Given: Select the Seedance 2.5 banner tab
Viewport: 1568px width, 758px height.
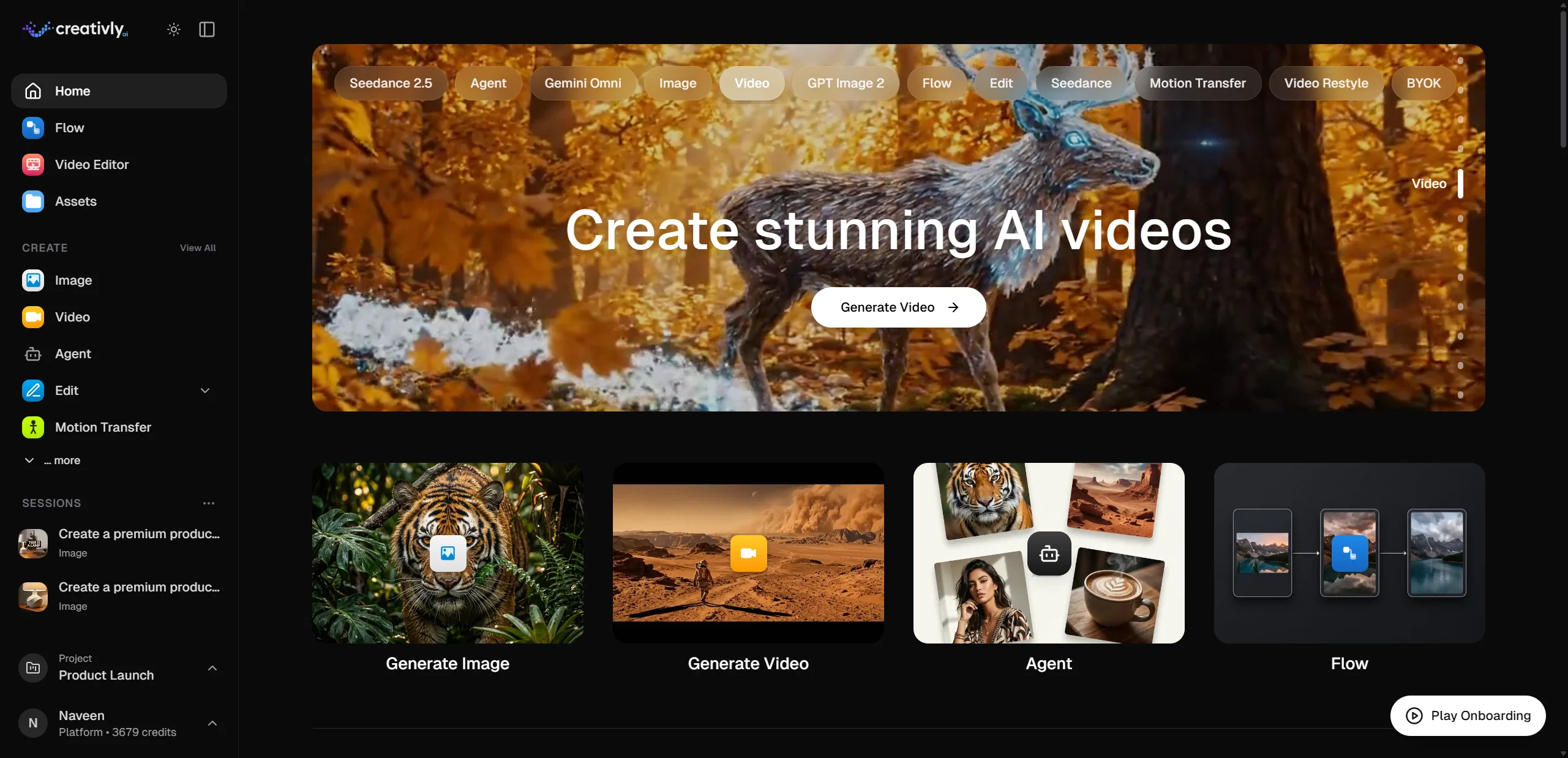Looking at the screenshot, I should [x=391, y=83].
